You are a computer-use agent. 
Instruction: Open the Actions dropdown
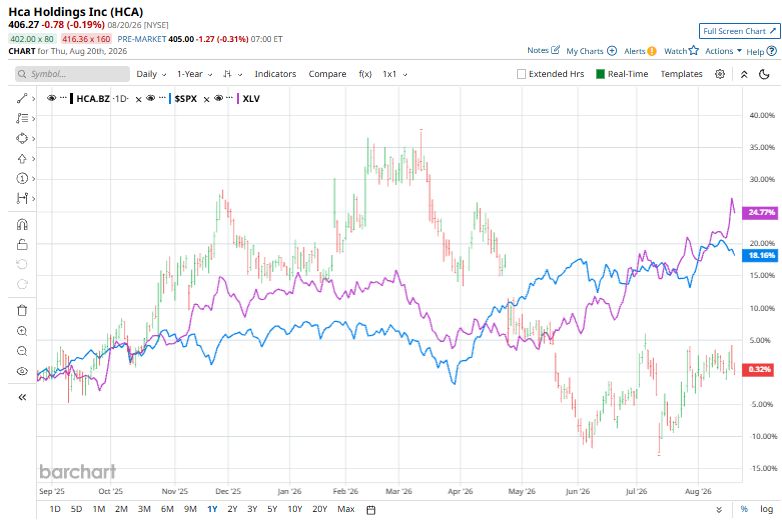pos(724,51)
